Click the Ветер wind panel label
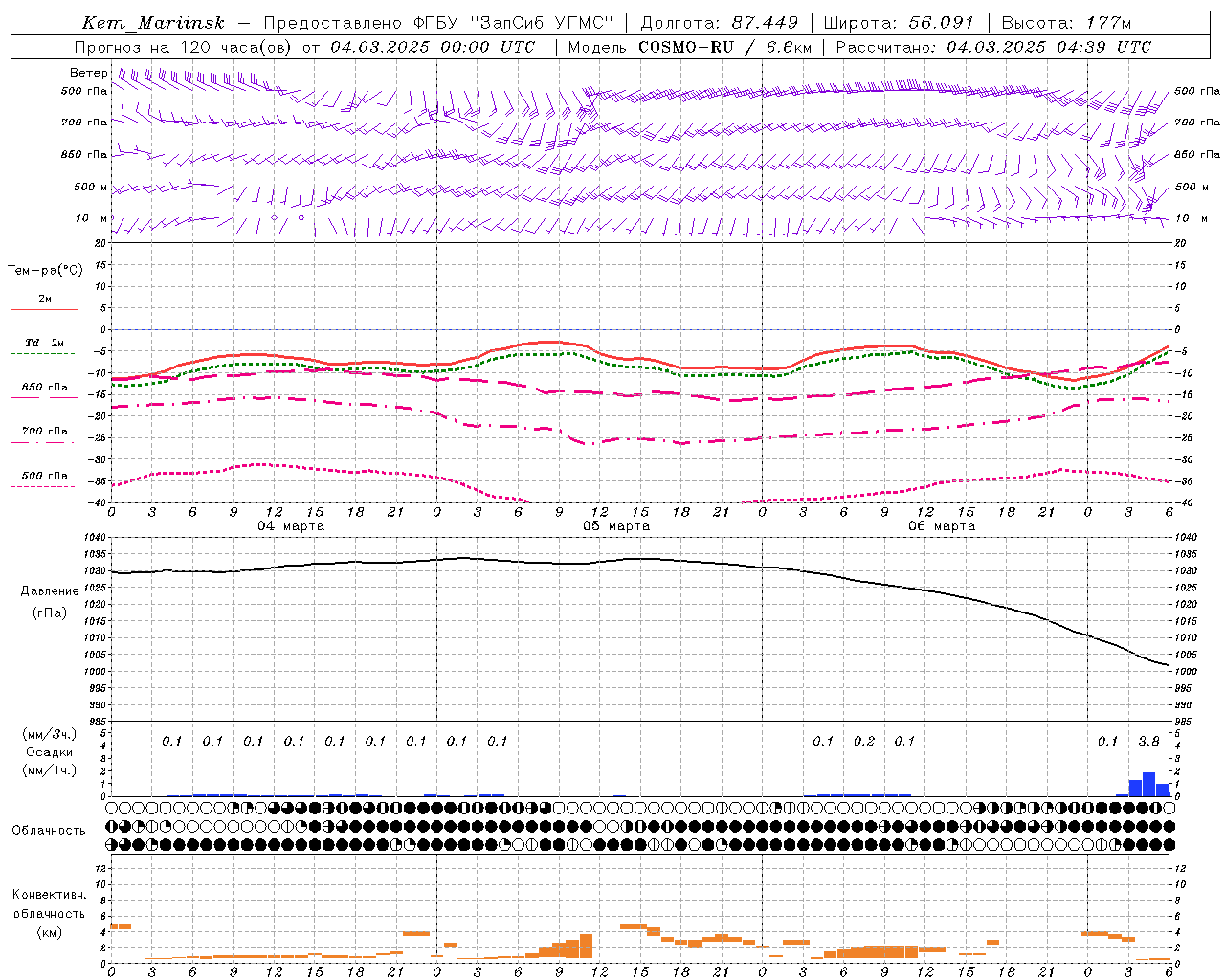Viewport: 1225px width, 980px height. pos(88,73)
